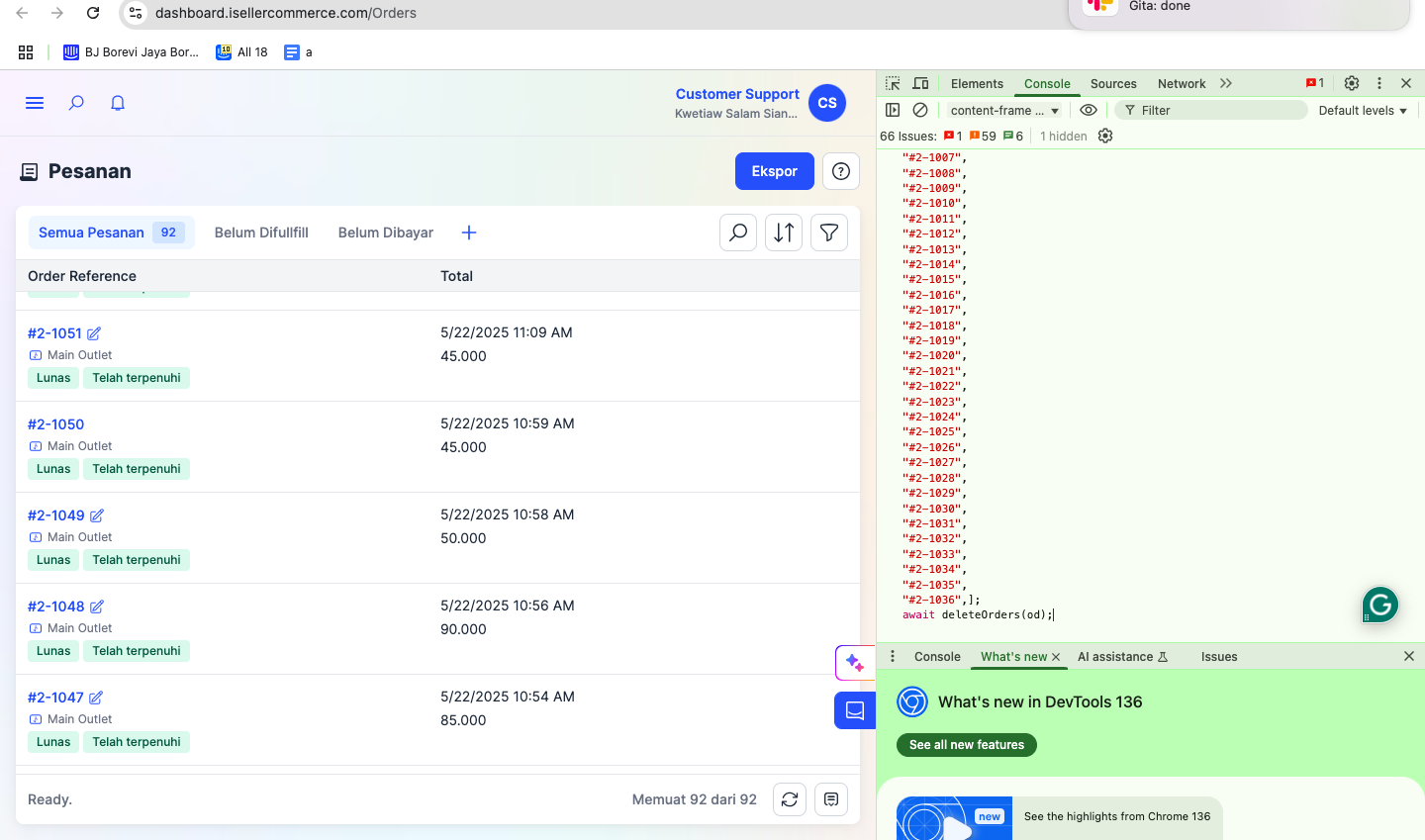Click the refresh orders icon in footer
Viewport: 1425px width, 840px height.
point(790,799)
